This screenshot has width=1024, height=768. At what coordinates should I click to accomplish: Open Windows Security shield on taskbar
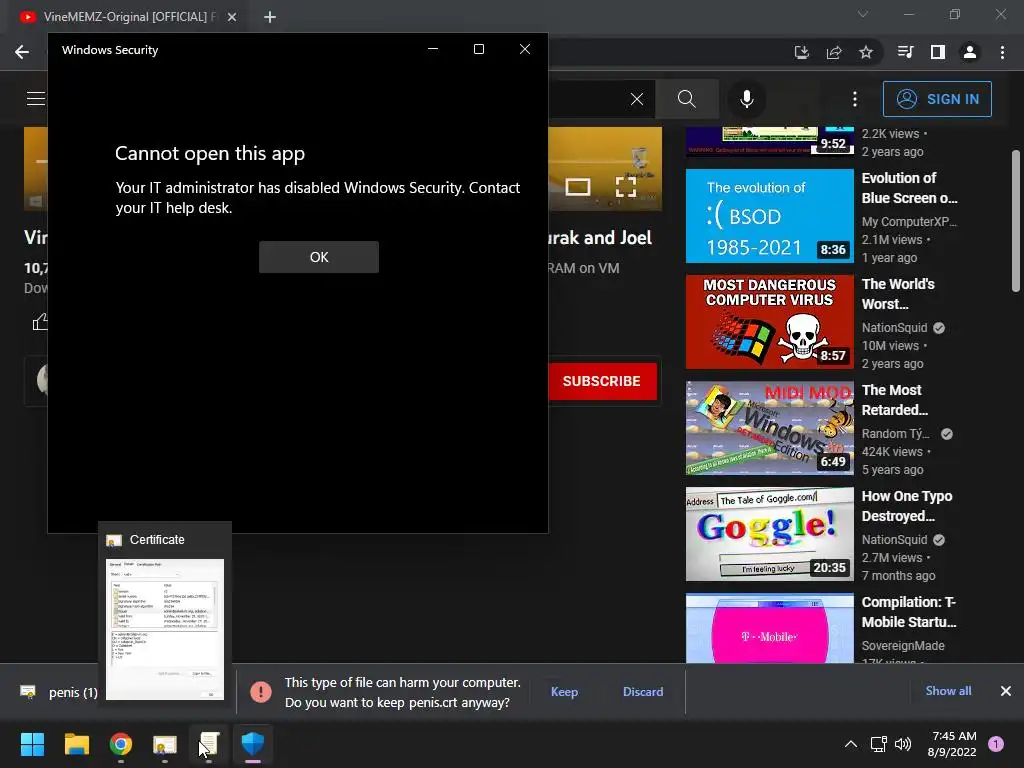253,744
